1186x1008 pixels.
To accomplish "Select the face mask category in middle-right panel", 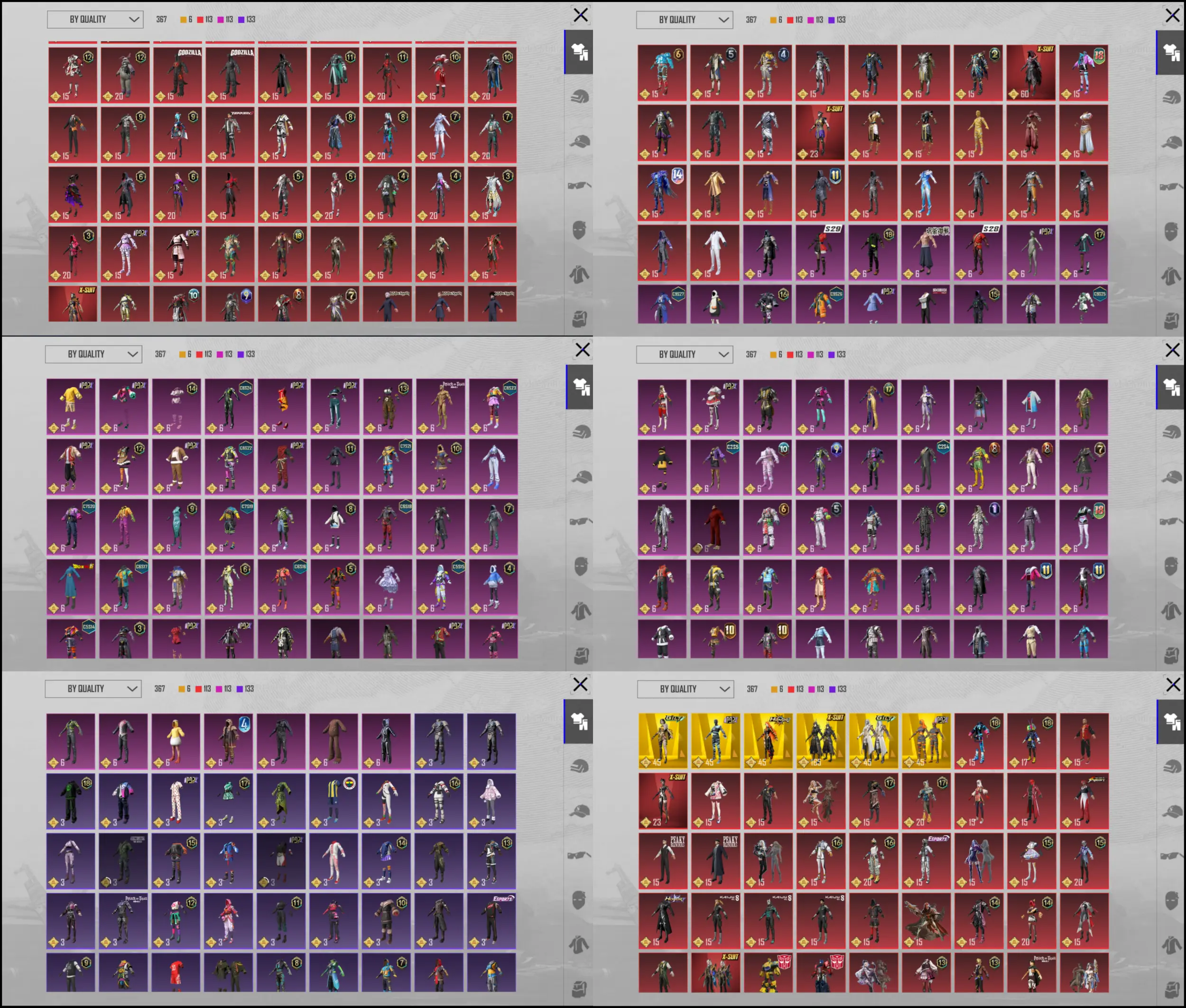I will [x=1171, y=566].
